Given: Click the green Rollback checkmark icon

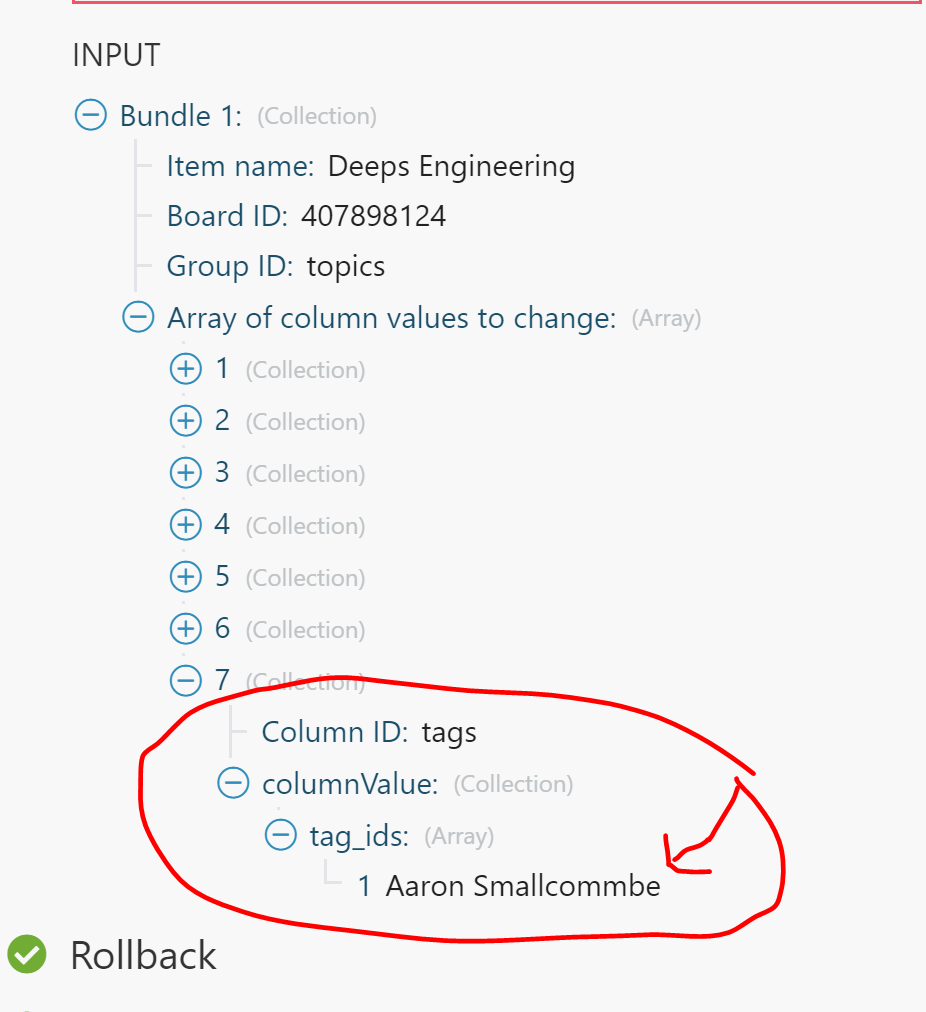Looking at the screenshot, I should [x=27, y=955].
